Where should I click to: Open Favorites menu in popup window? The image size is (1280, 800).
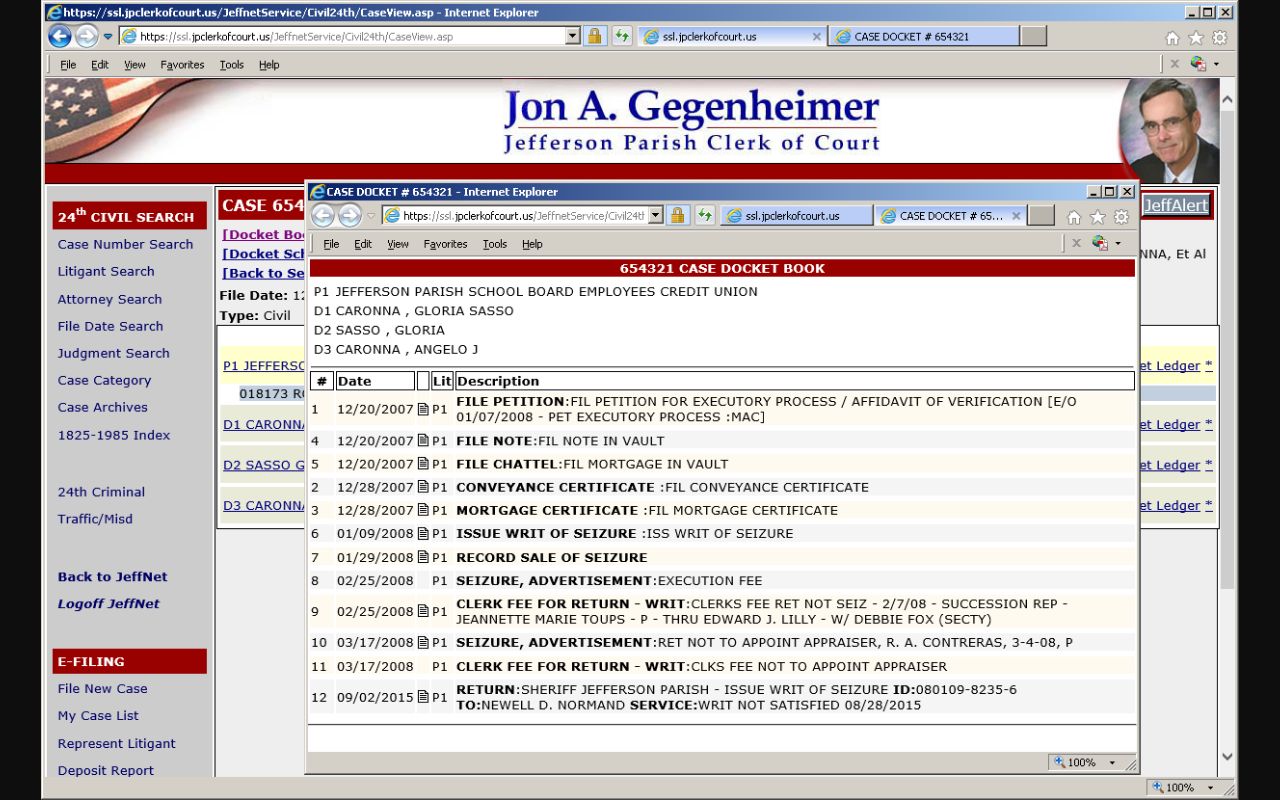445,244
